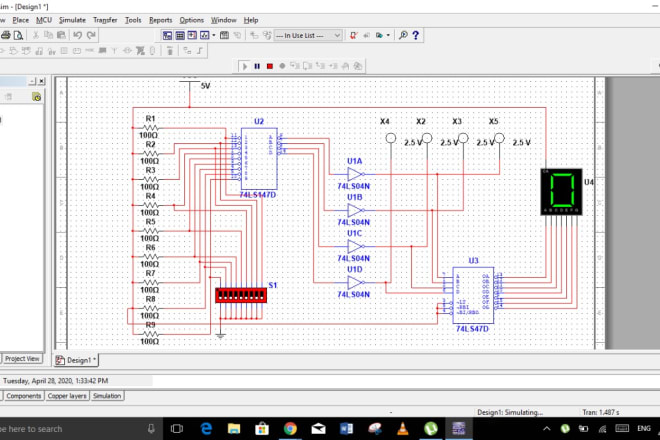The height and width of the screenshot is (440, 660).
Task: Pause the running simulation
Action: (x=257, y=66)
